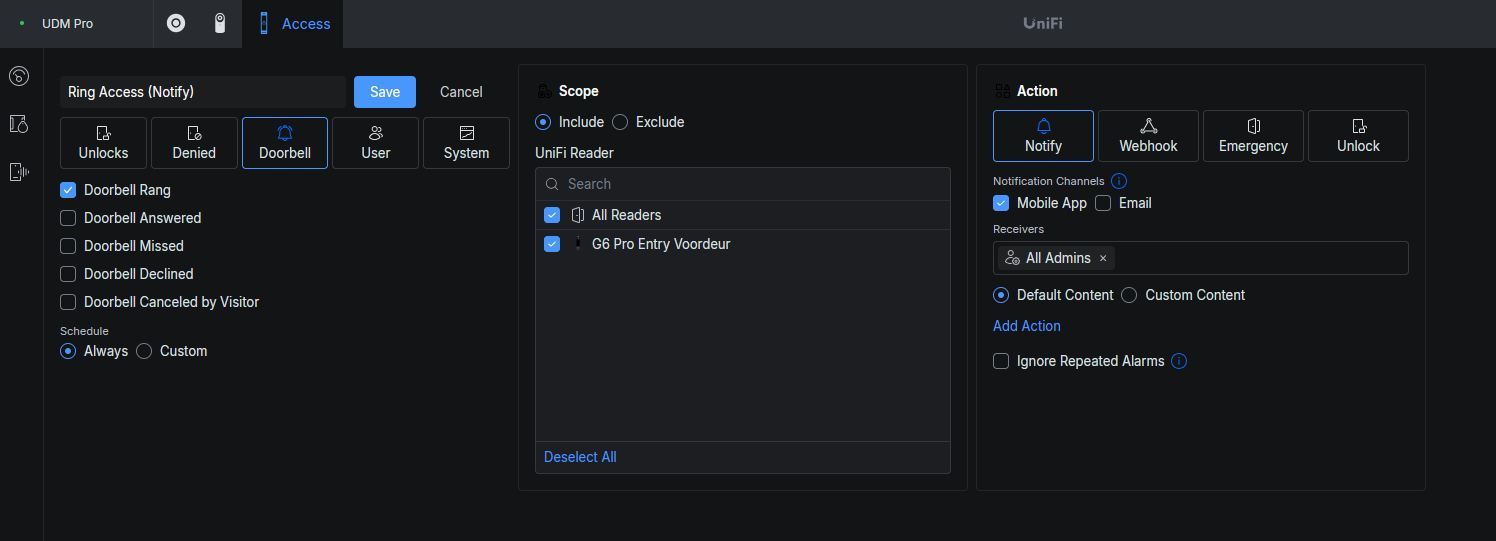
Task: Enable Doorbell Answered event
Action: click(x=68, y=218)
